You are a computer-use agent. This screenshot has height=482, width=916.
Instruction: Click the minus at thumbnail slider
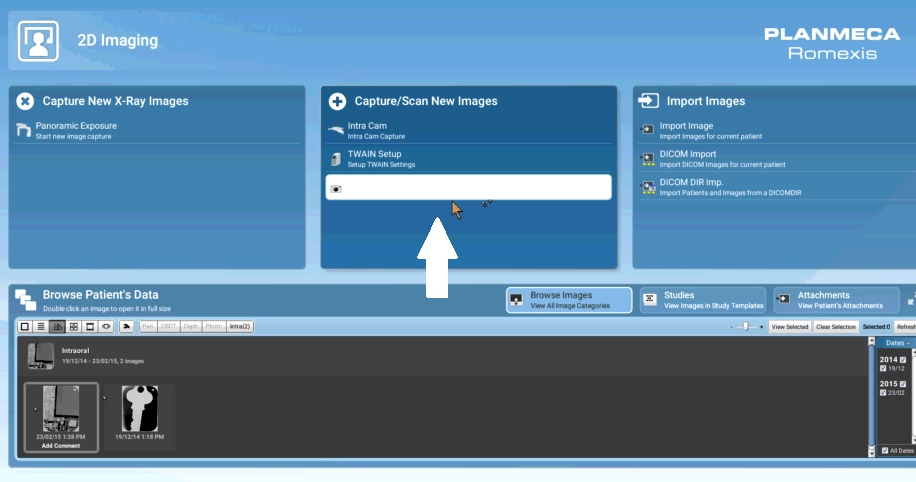pos(731,327)
